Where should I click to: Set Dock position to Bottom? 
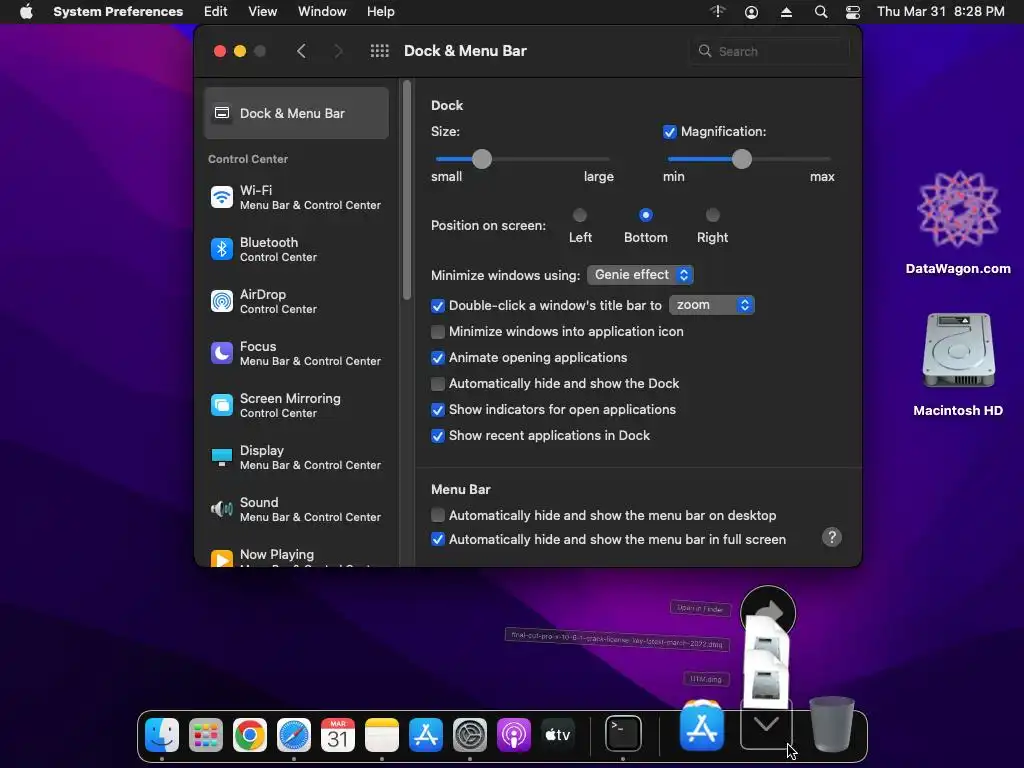(x=645, y=215)
